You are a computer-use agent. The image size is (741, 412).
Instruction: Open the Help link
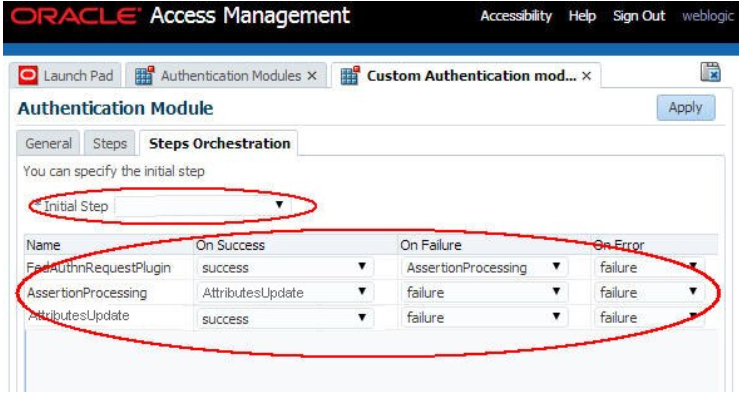[582, 17]
